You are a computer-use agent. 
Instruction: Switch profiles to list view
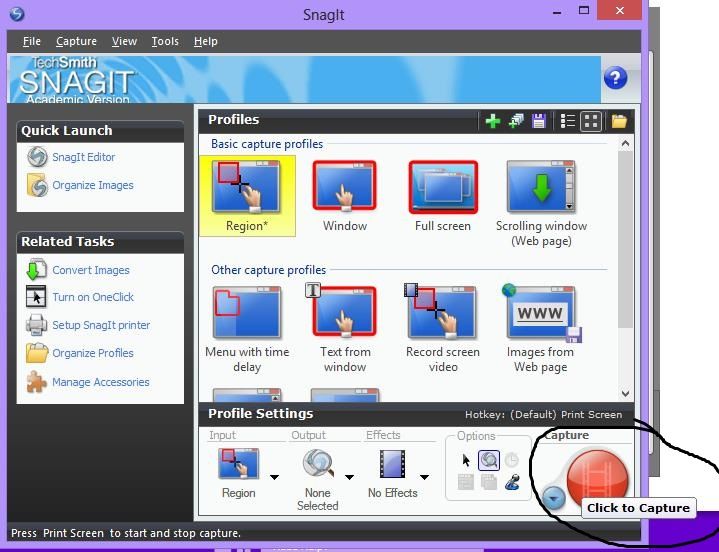568,121
